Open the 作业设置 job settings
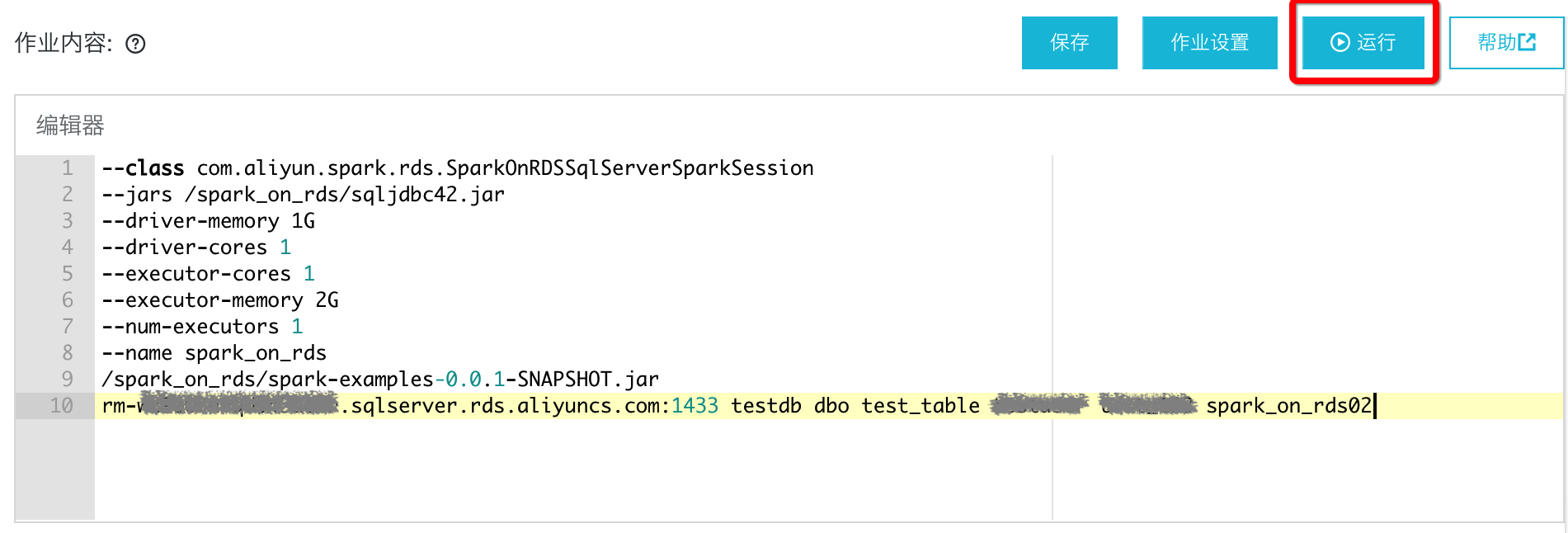This screenshot has width=1568, height=533. pos(1209,42)
